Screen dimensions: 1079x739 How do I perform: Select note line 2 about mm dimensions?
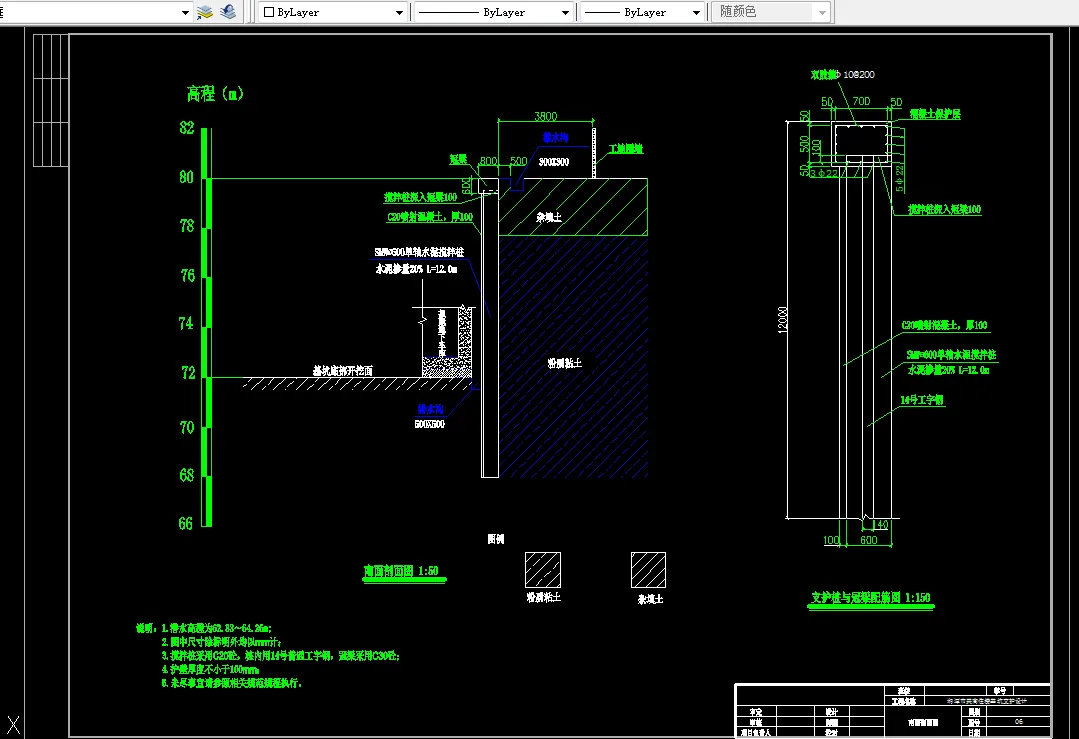(221, 642)
